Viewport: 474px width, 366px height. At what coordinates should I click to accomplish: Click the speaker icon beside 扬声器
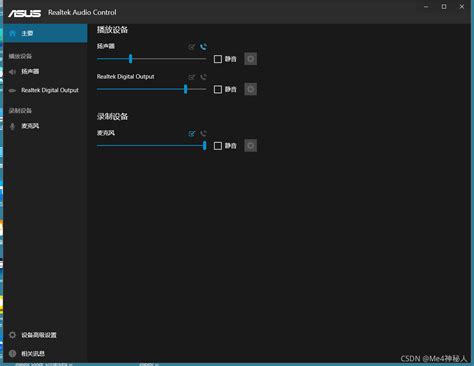(12, 72)
